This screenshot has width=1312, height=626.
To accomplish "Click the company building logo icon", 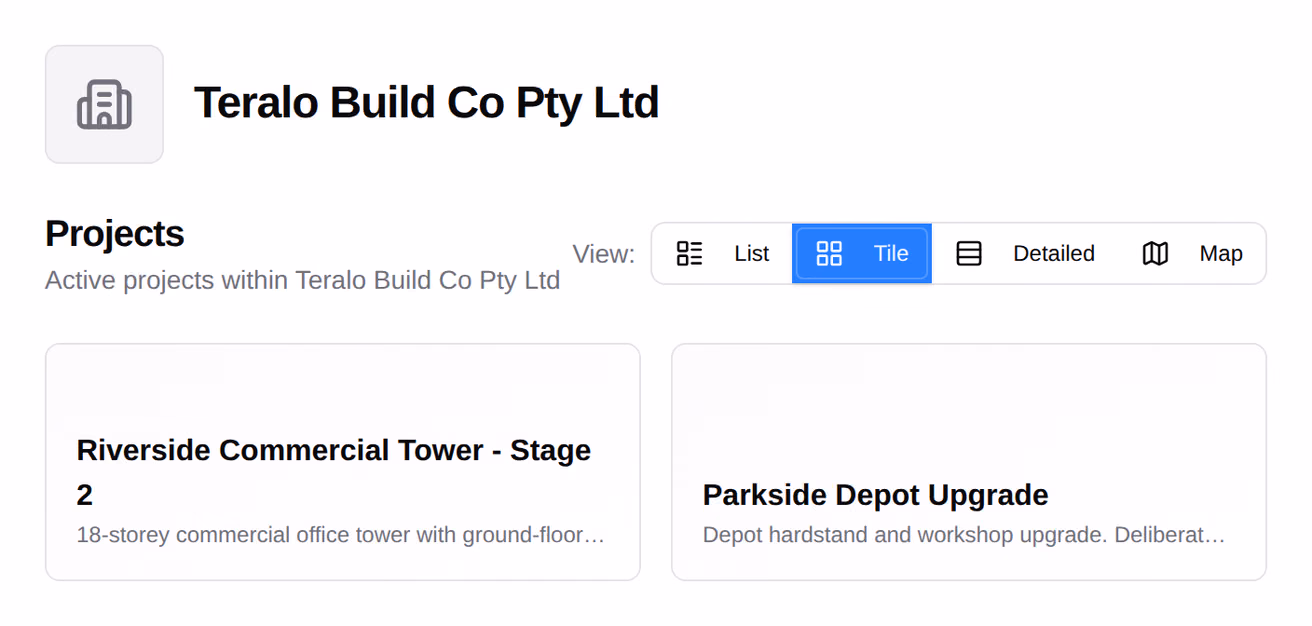I will pyautogui.click(x=104, y=104).
